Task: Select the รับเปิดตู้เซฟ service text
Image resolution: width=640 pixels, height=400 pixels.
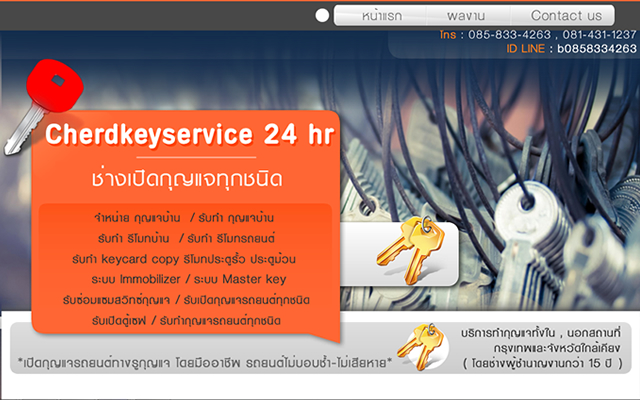Action: click(x=119, y=320)
